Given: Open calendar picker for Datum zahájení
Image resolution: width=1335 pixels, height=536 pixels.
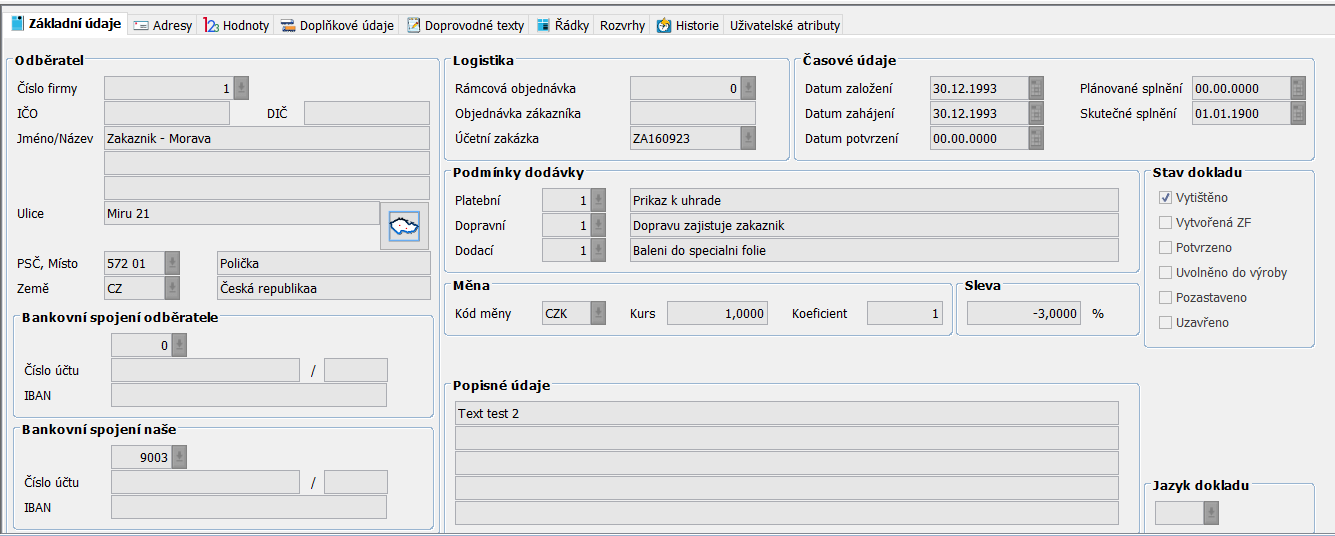Looking at the screenshot, I should pos(1036,114).
